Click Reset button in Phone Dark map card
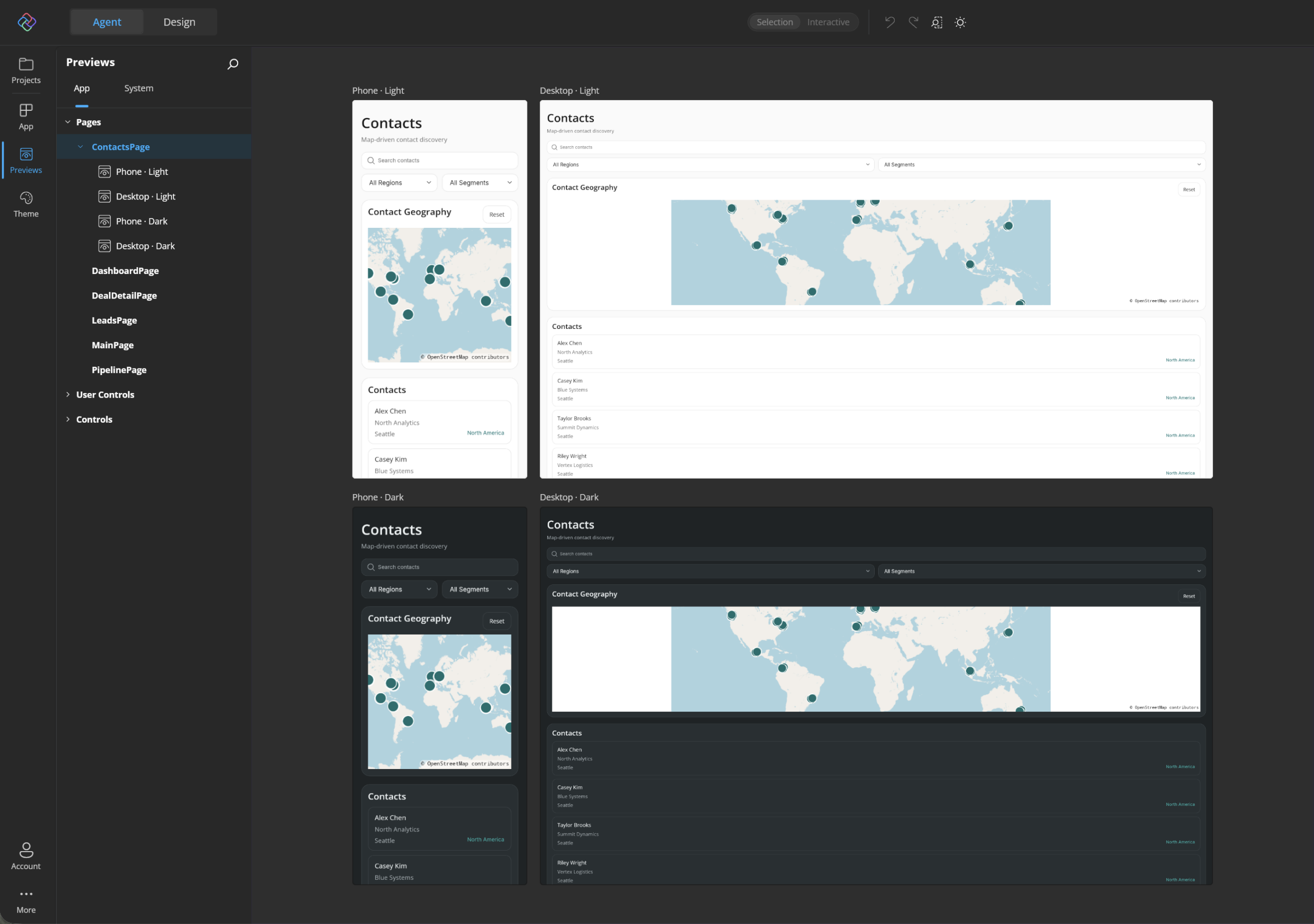Viewport: 1314px width, 924px height. pos(496,621)
